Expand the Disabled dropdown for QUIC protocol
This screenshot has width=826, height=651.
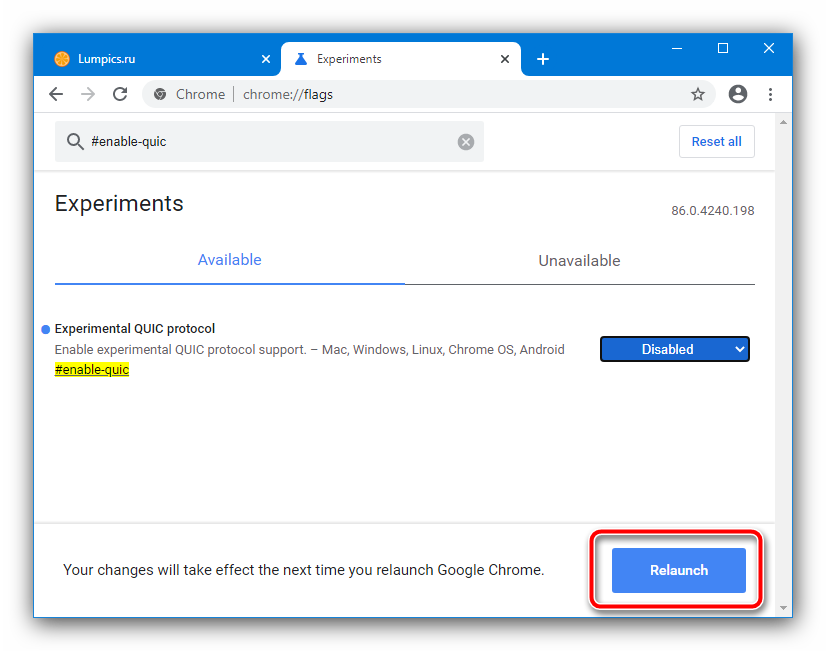[674, 349]
